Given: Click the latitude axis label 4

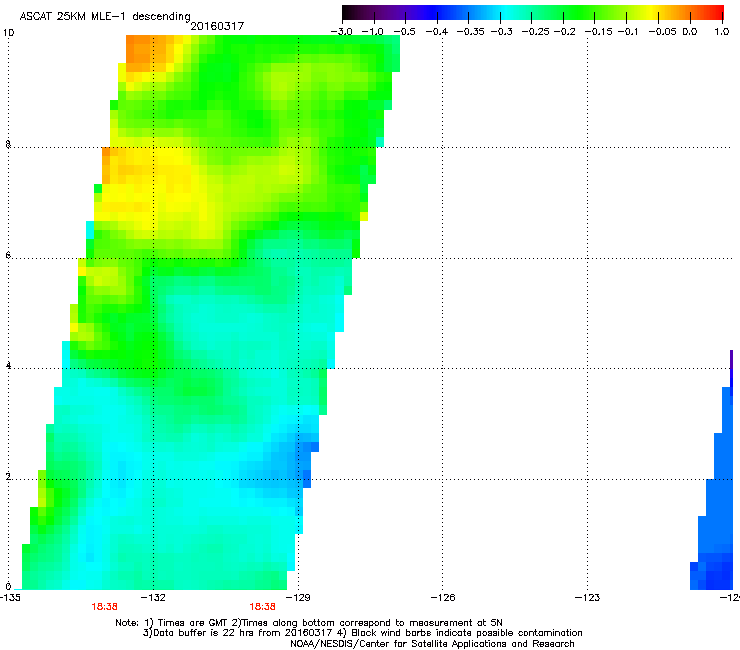Looking at the screenshot, I should click(8, 366).
